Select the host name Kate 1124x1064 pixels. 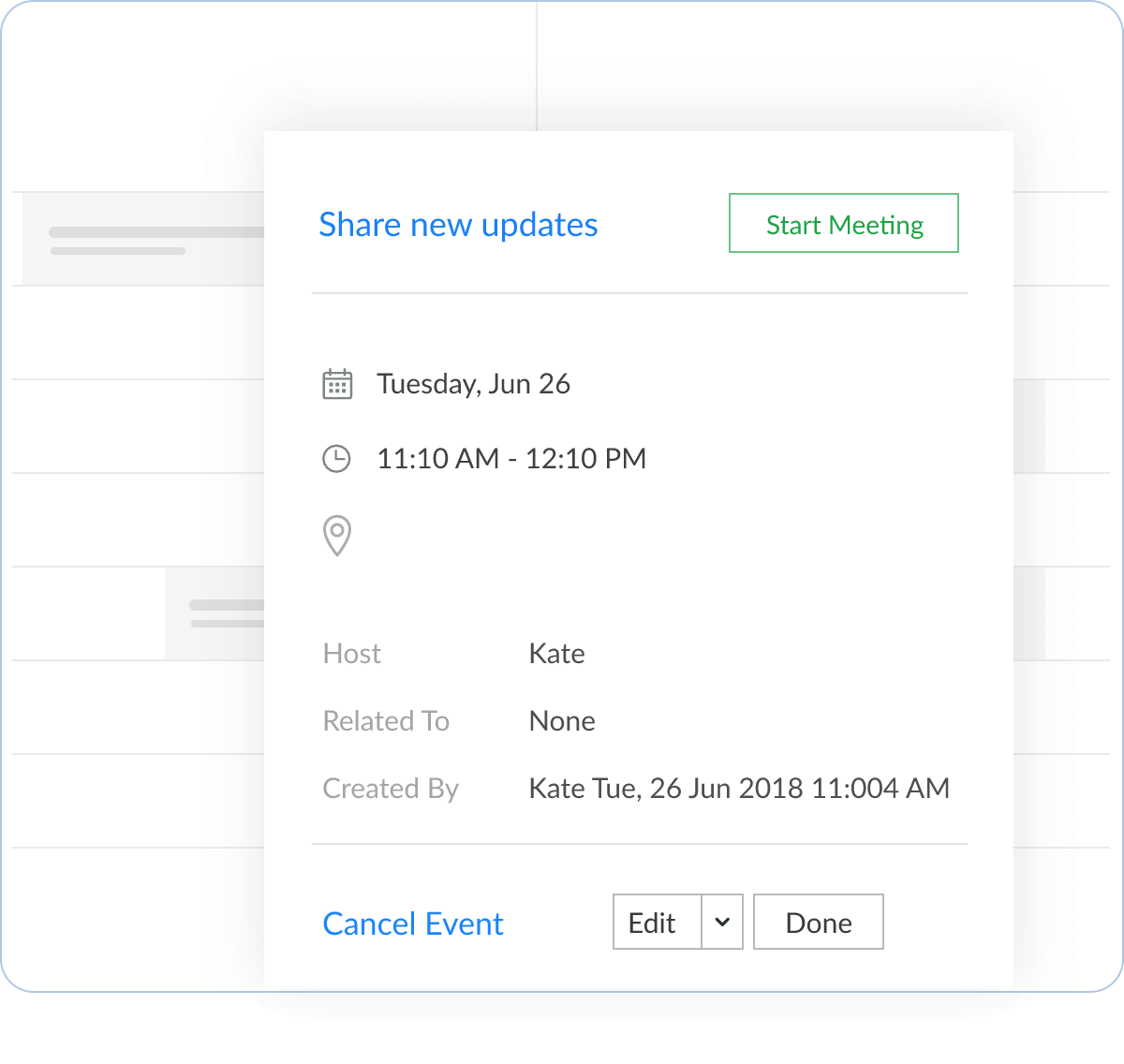(x=556, y=654)
